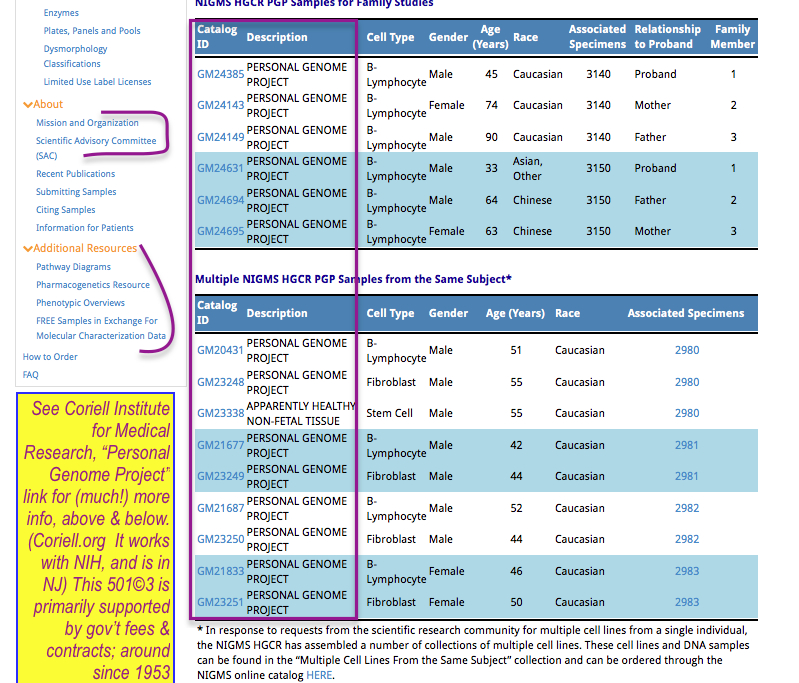
Task: Open catalog ID GM21833 link
Action: tap(220, 571)
